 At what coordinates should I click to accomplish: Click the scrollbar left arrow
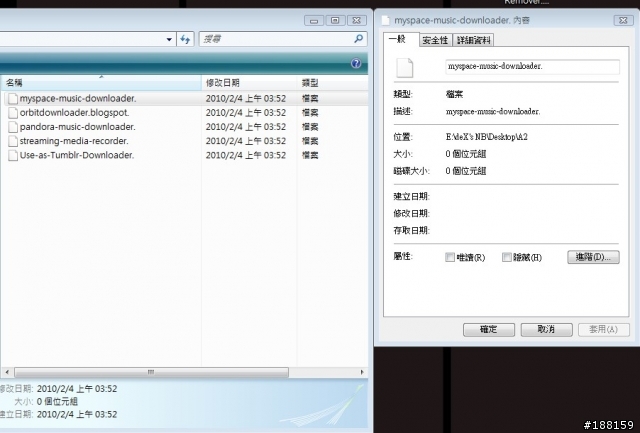click(7, 372)
